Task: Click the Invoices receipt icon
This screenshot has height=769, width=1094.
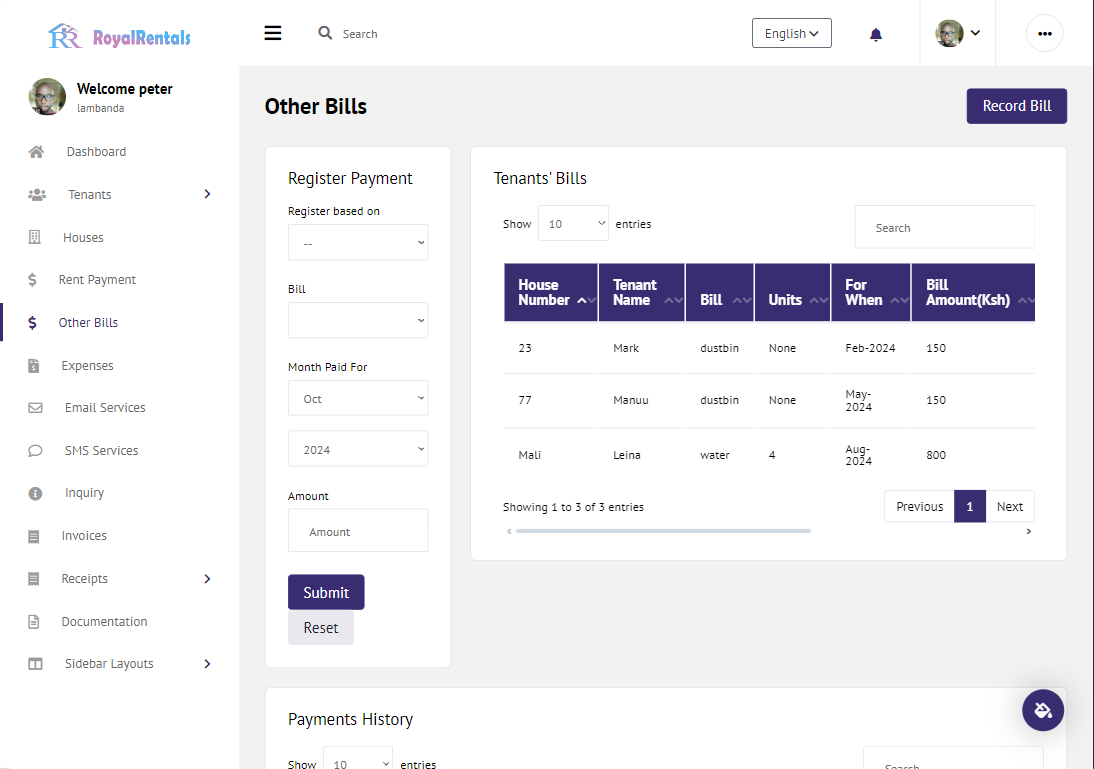Action: click(33, 536)
